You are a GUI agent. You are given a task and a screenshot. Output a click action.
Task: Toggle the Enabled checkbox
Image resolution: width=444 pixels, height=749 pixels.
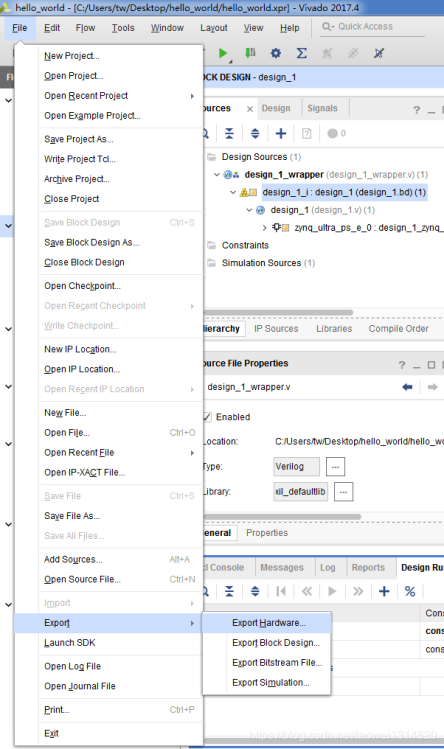click(207, 417)
